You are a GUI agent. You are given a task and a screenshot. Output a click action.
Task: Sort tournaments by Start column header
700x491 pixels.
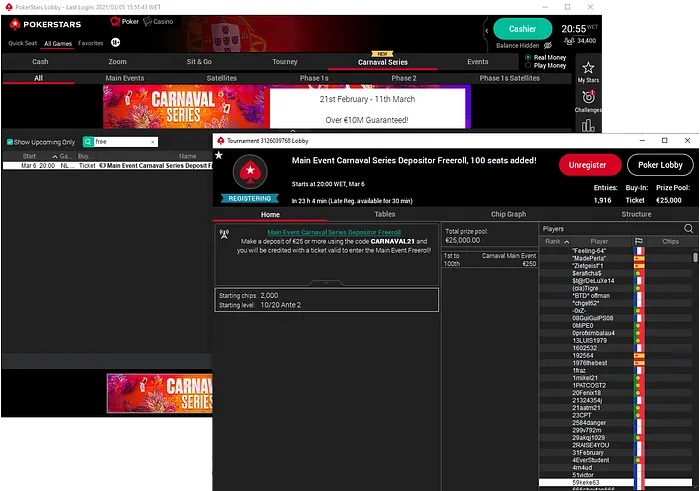coord(29,156)
